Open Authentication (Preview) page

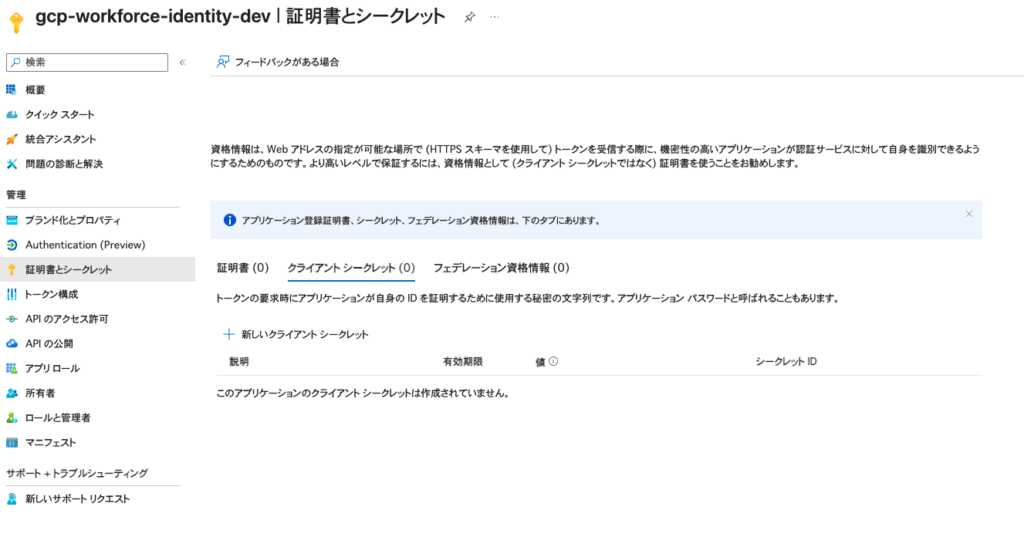click(x=86, y=245)
